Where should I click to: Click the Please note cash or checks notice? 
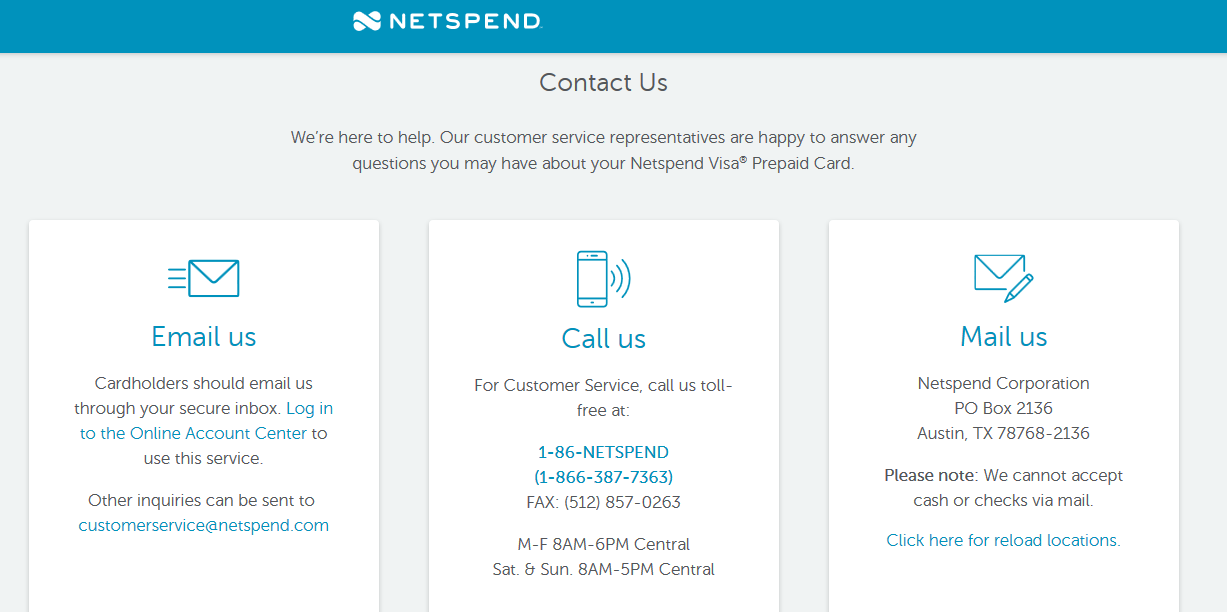pos(1003,488)
